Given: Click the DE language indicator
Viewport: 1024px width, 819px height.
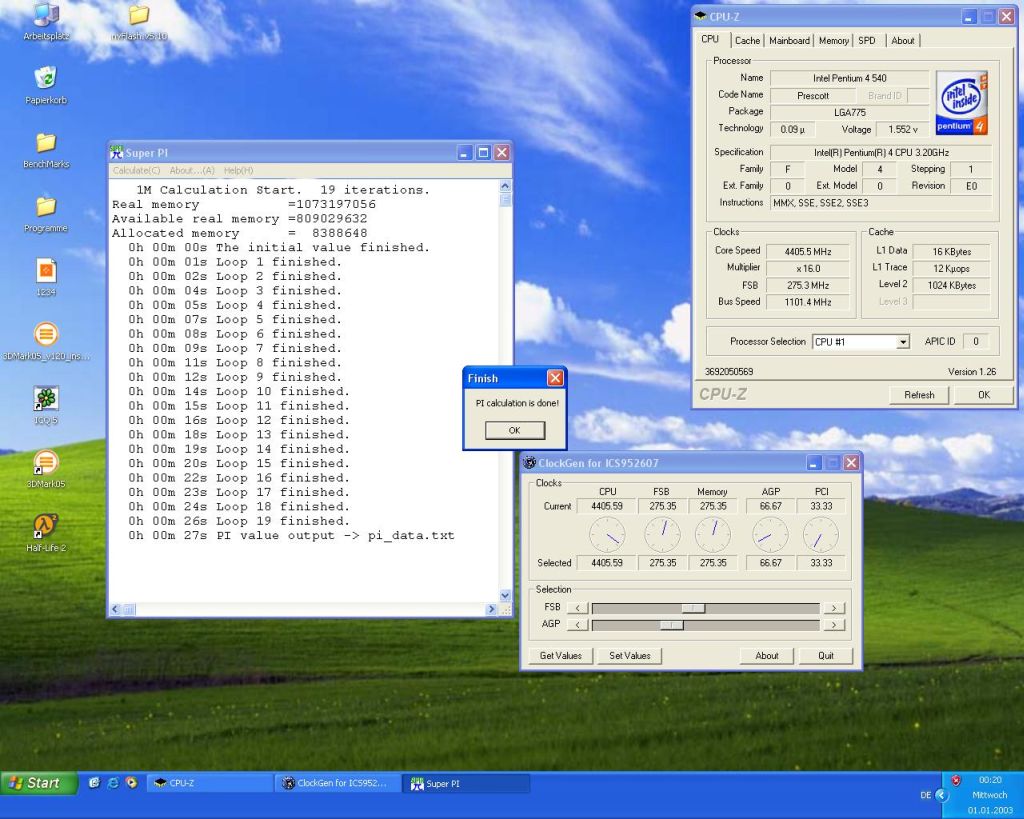Looking at the screenshot, I should pyautogui.click(x=925, y=795).
